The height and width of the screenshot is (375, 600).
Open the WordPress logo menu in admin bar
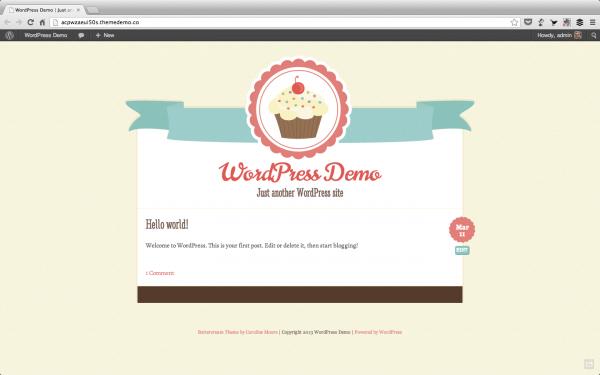coord(10,35)
